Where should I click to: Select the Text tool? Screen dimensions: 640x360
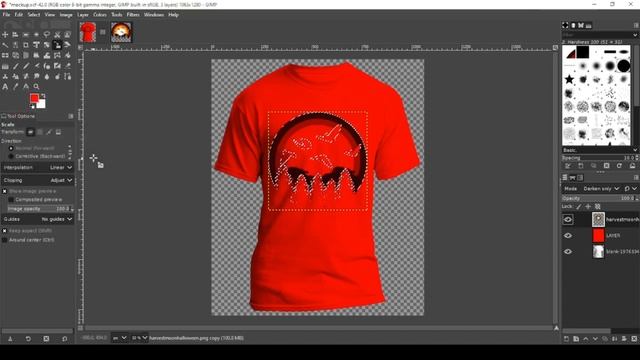pyautogui.click(x=5, y=87)
